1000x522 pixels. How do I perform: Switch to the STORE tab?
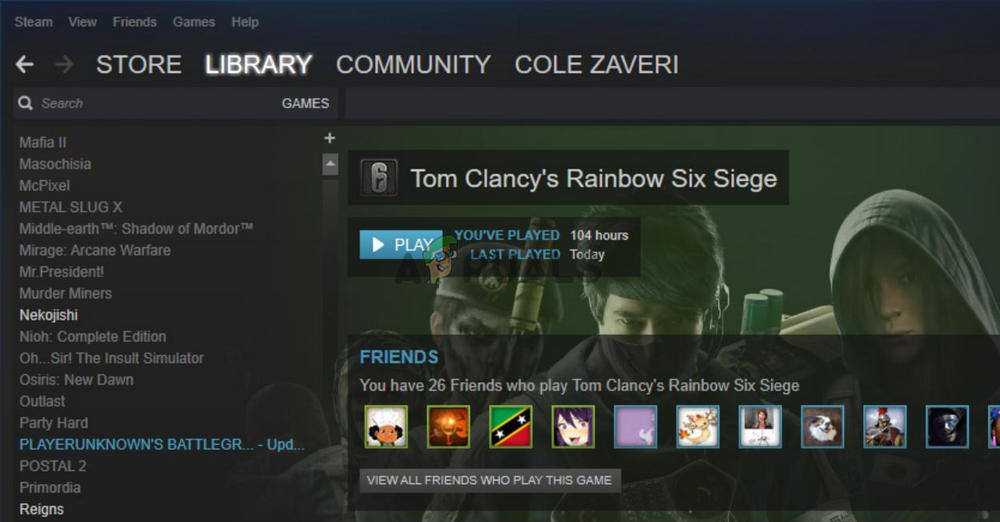139,64
